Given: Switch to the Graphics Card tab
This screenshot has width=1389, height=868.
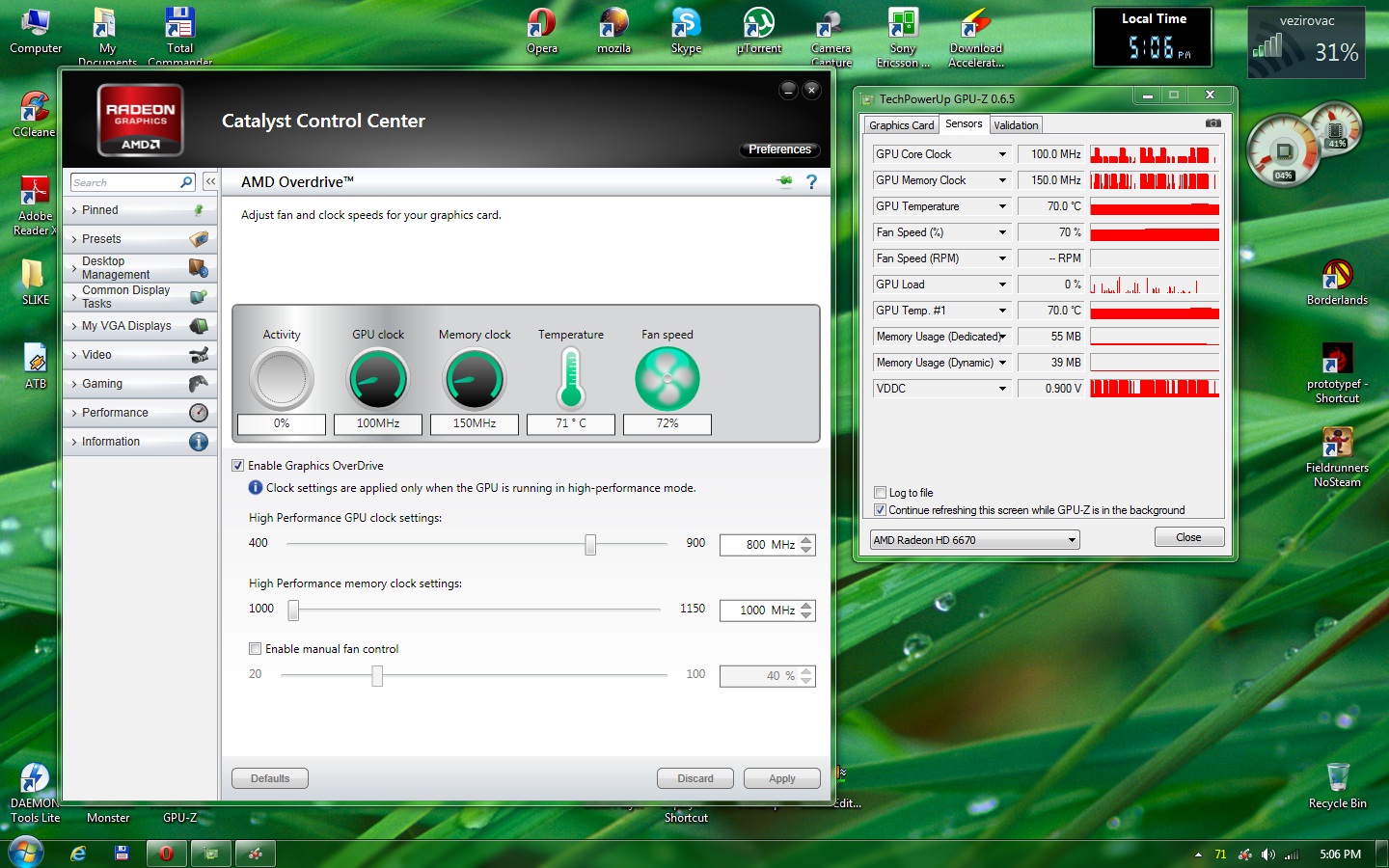Looking at the screenshot, I should coord(900,125).
